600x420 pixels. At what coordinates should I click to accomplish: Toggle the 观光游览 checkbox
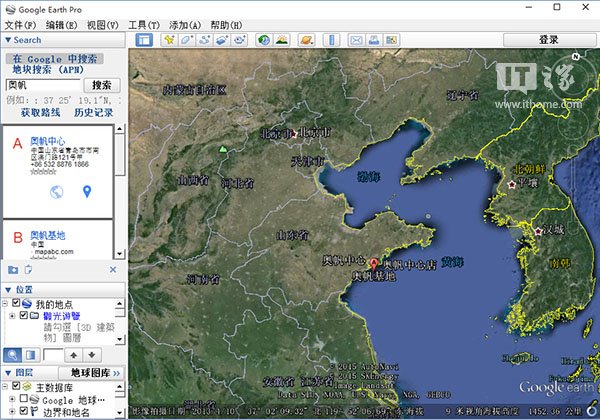pyautogui.click(x=24, y=315)
